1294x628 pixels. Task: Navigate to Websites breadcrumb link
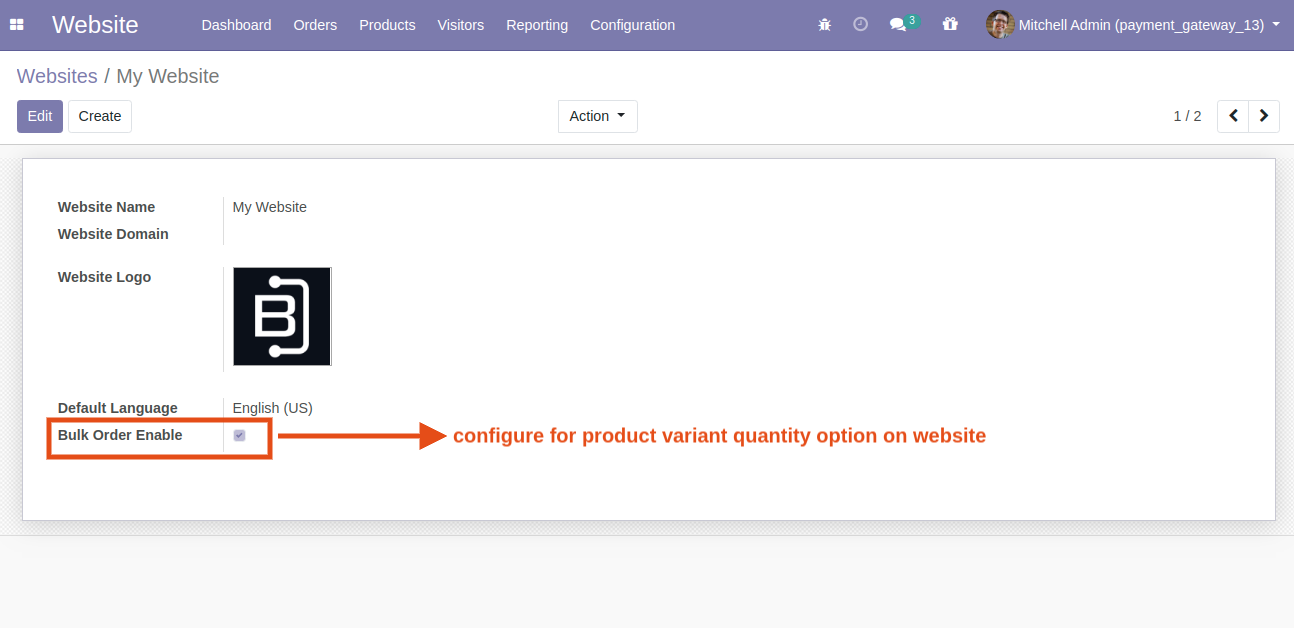(x=57, y=76)
